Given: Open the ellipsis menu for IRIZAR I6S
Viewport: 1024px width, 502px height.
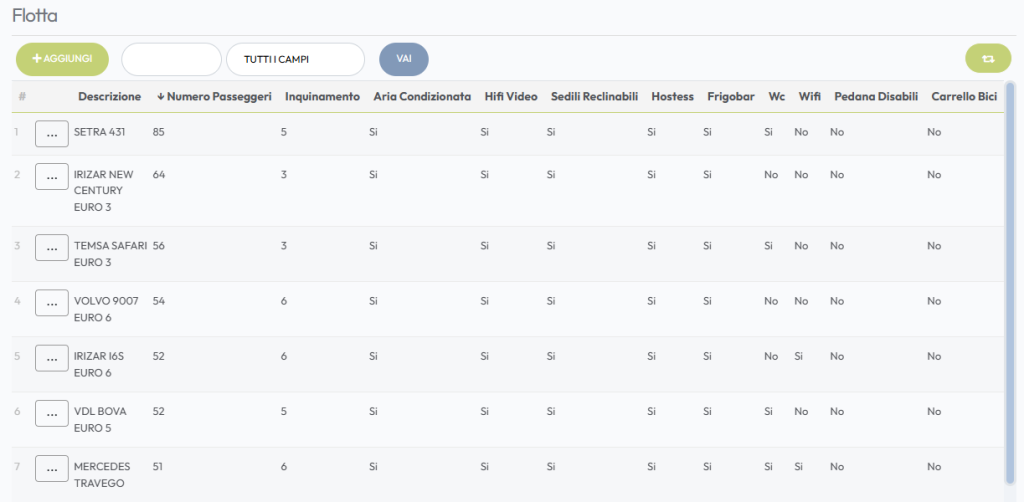Looking at the screenshot, I should (52, 358).
